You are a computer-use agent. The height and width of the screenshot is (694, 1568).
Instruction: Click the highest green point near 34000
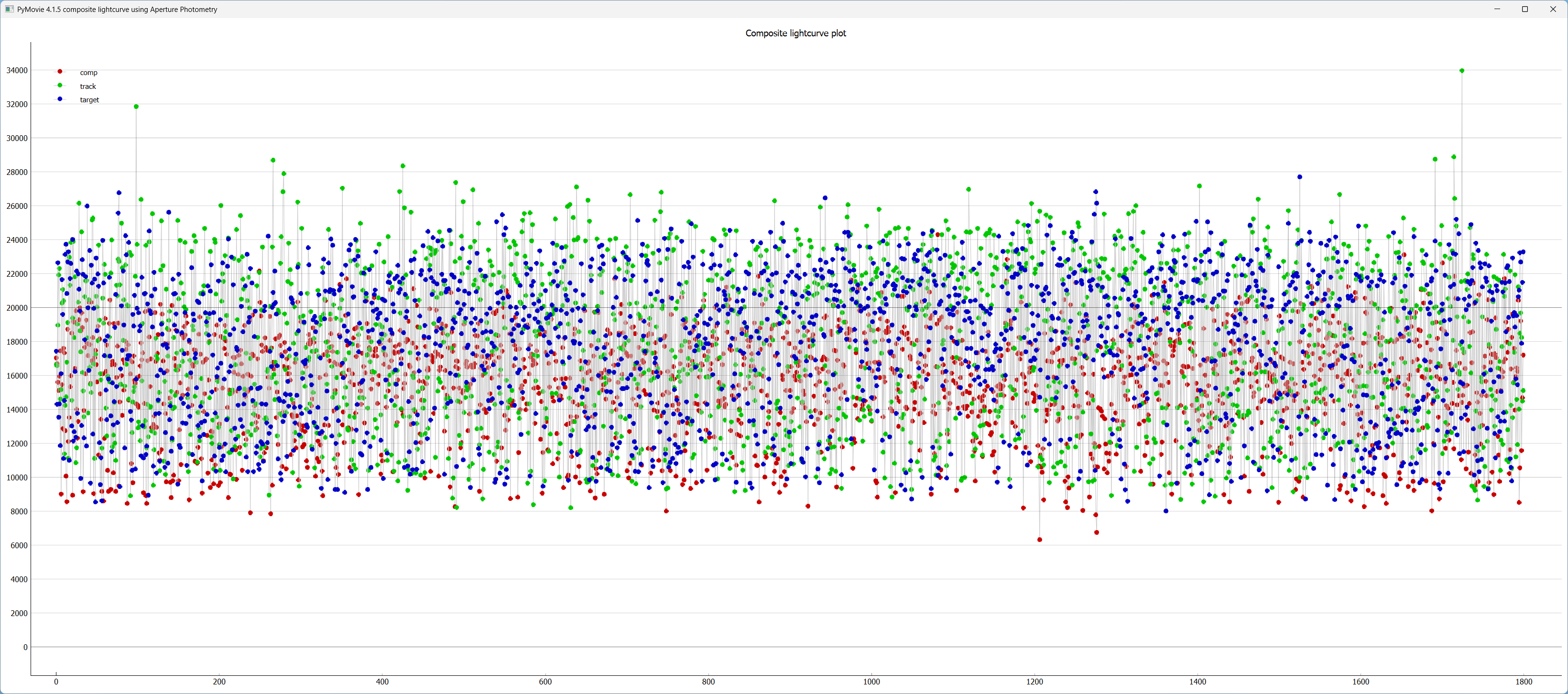click(x=1461, y=71)
